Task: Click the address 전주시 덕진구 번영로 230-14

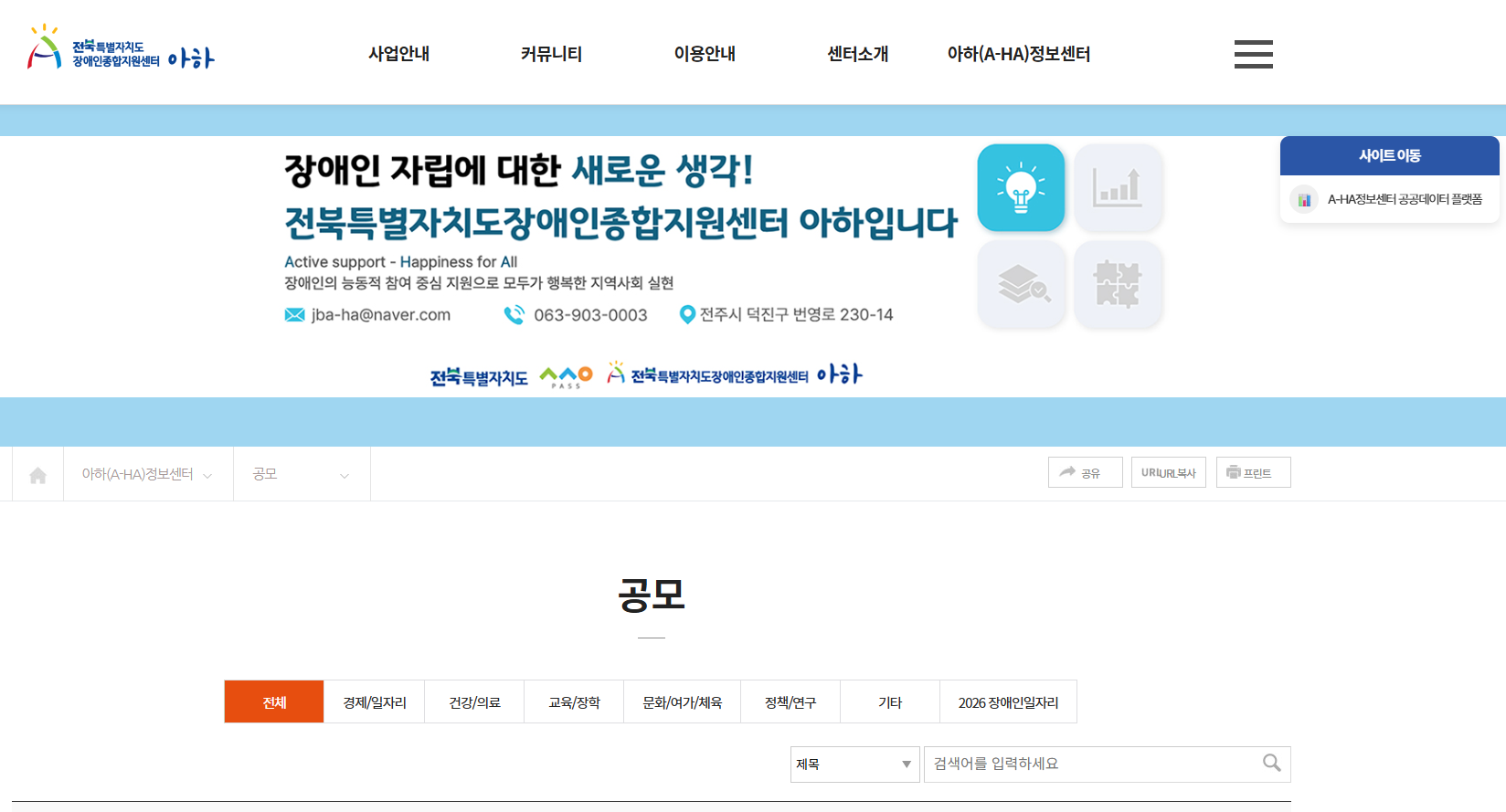Action: [x=797, y=315]
